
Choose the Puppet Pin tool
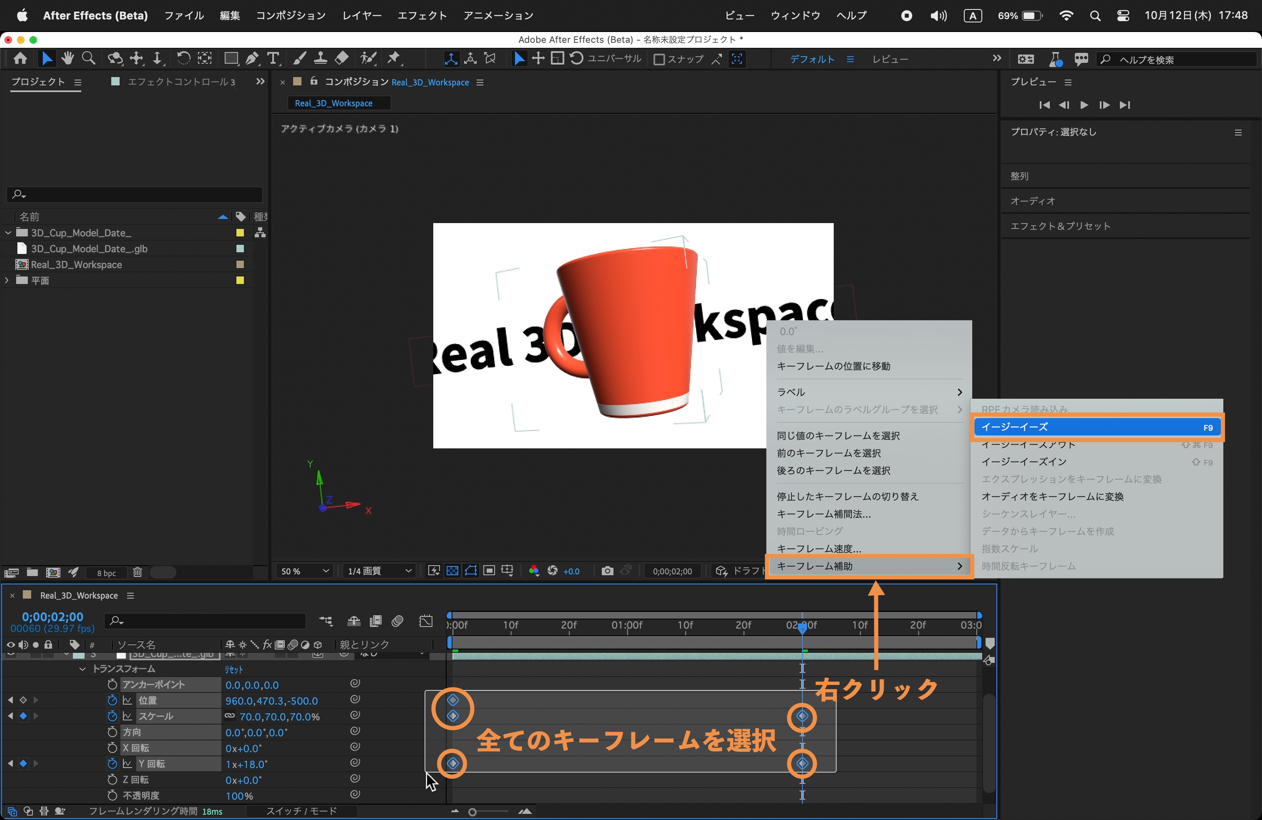click(x=394, y=59)
